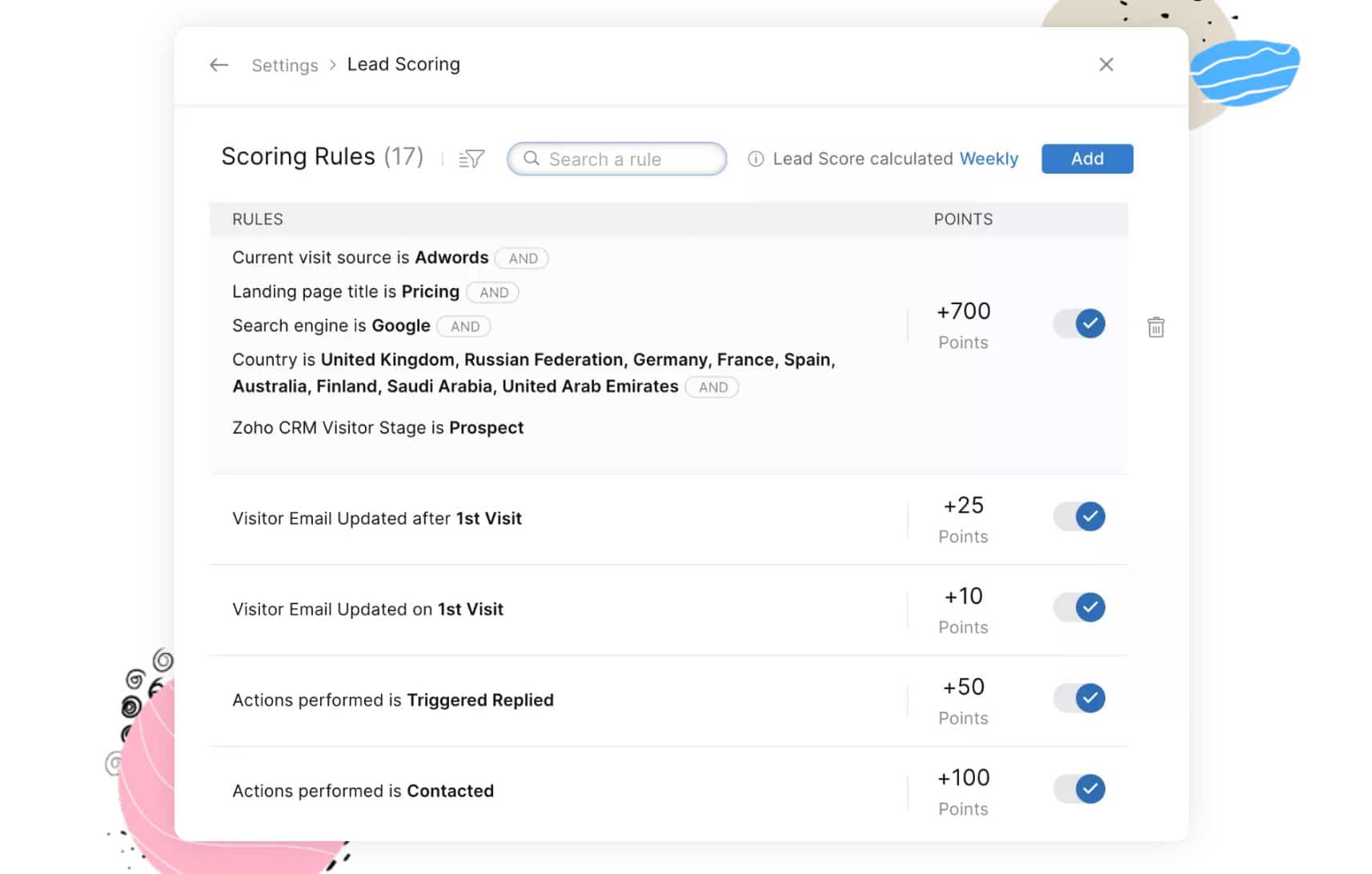Viewport: 1372px width, 874px height.
Task: Open the Visitor Email Updated after 1st Visit rule
Action: click(376, 519)
